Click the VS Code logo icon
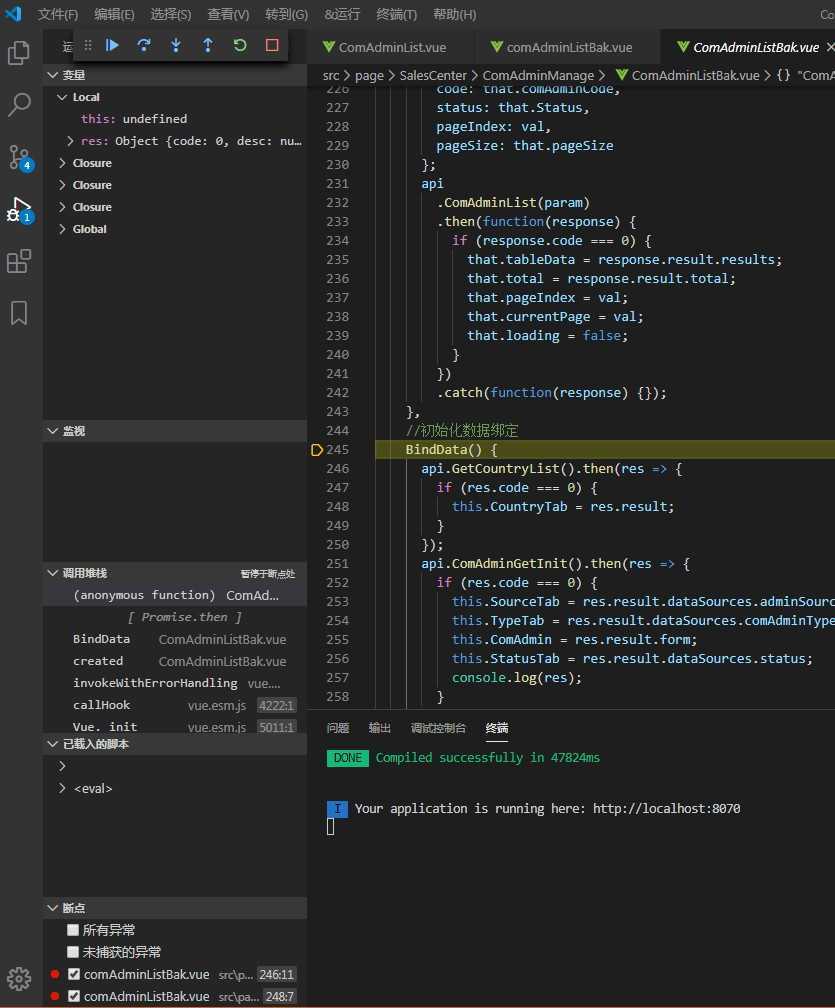This screenshot has width=835, height=1008. (13, 14)
